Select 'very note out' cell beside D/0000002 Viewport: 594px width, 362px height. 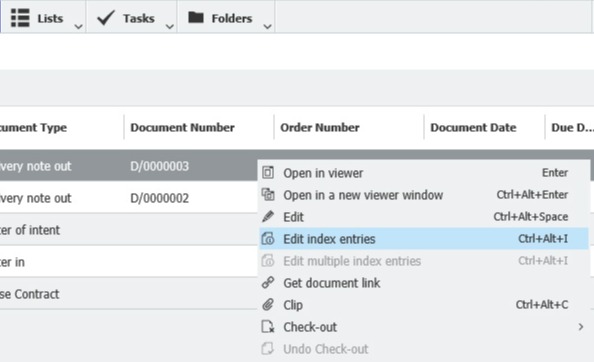[x=36, y=198]
